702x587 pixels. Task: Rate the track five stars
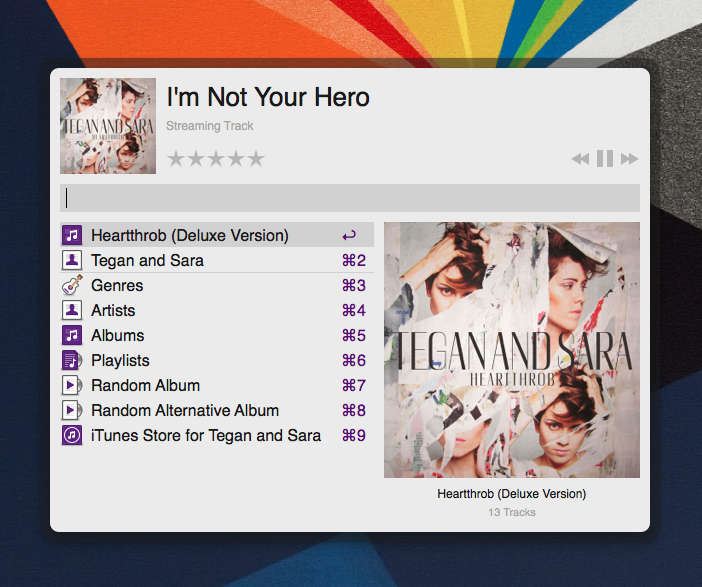pyautogui.click(x=256, y=159)
